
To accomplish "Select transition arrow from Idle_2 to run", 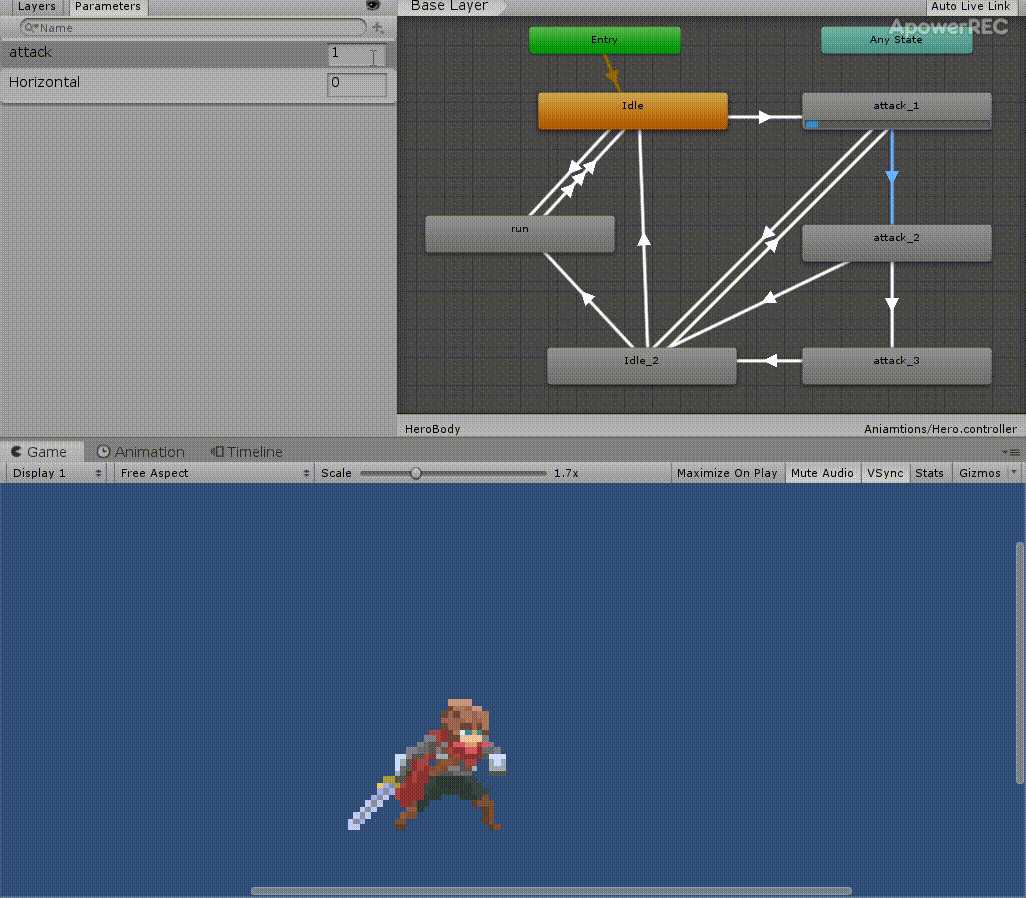I will click(588, 298).
